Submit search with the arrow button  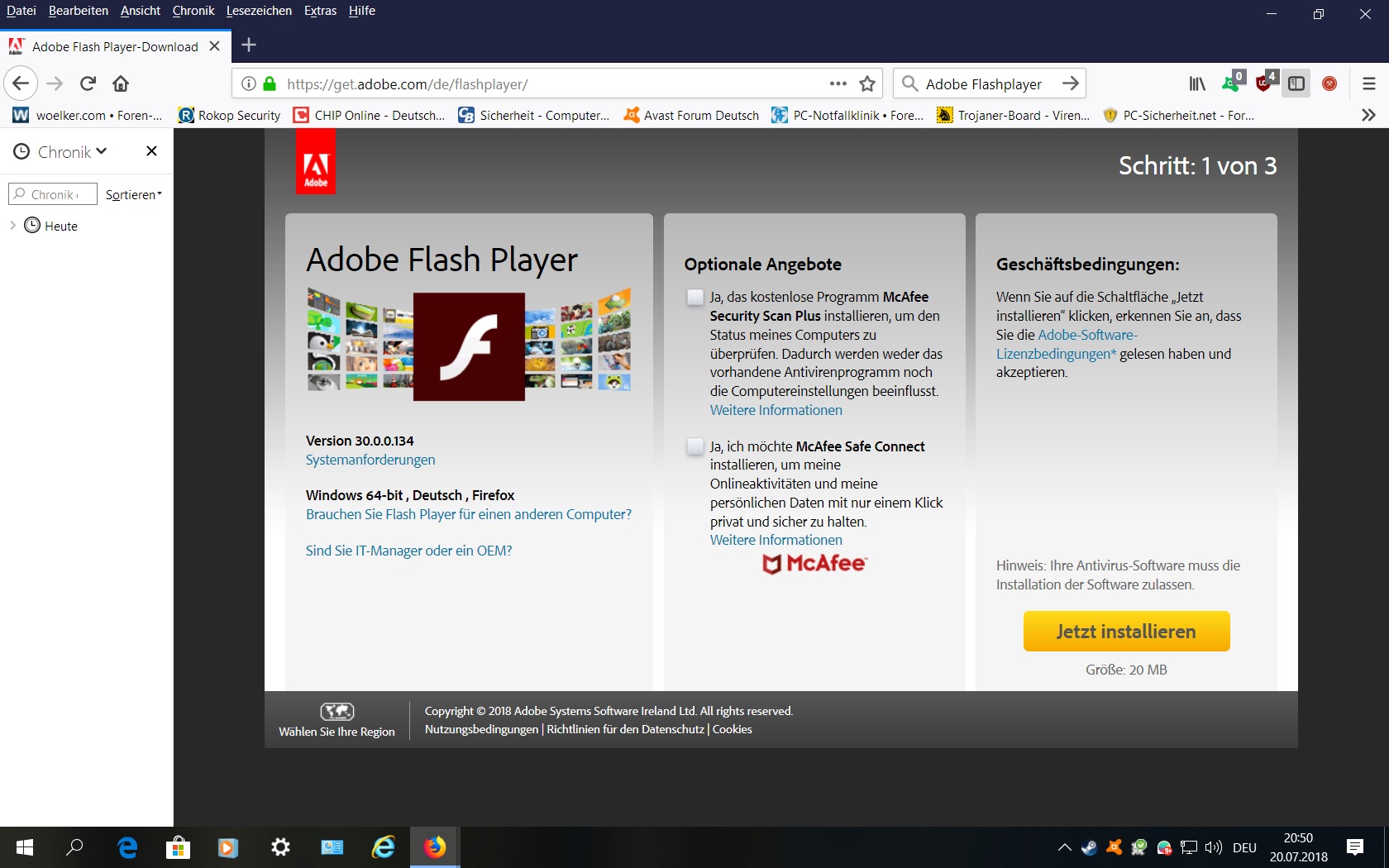tap(1071, 83)
